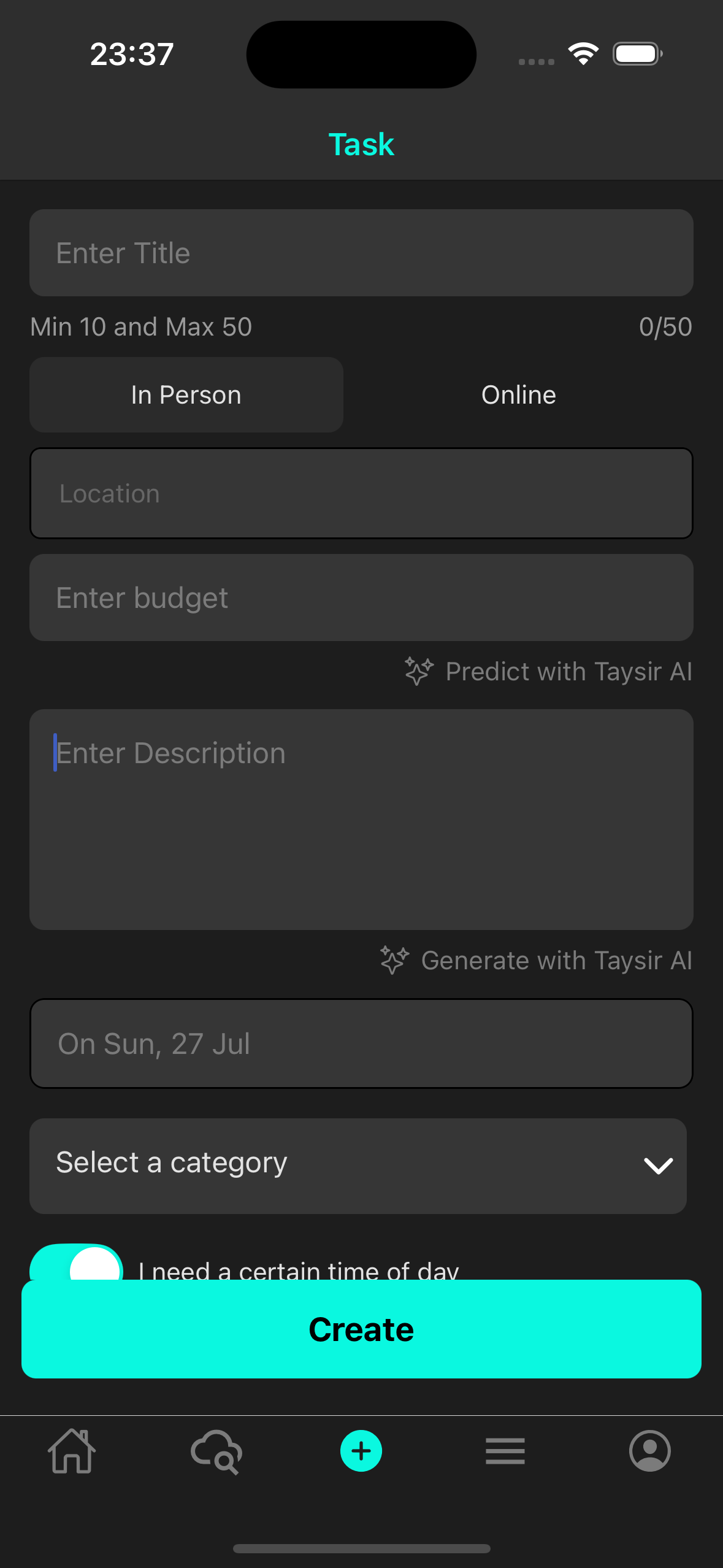Open the date picker showing Sun, 27 Jul

click(361, 1043)
